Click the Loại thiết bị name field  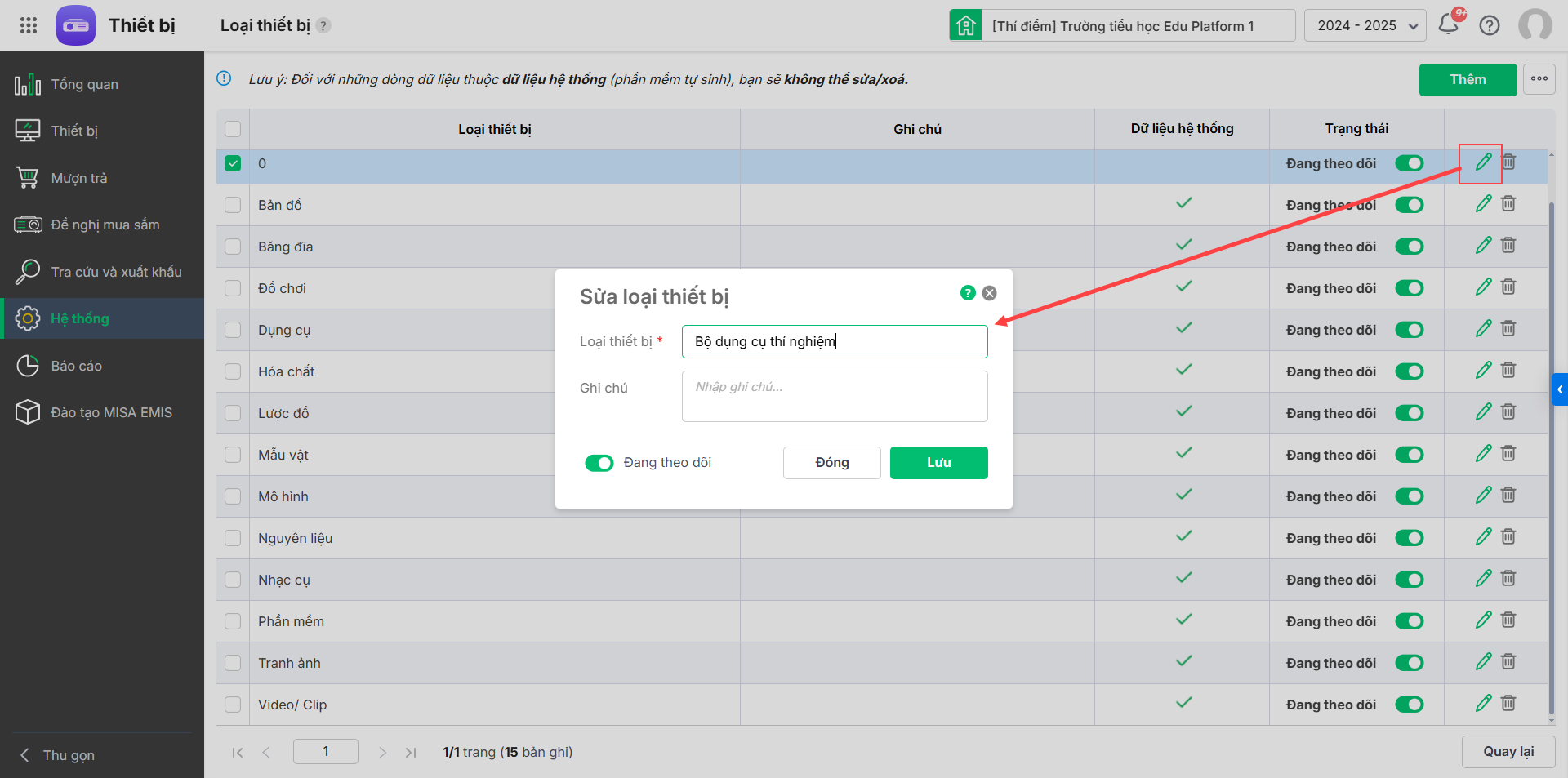click(835, 341)
